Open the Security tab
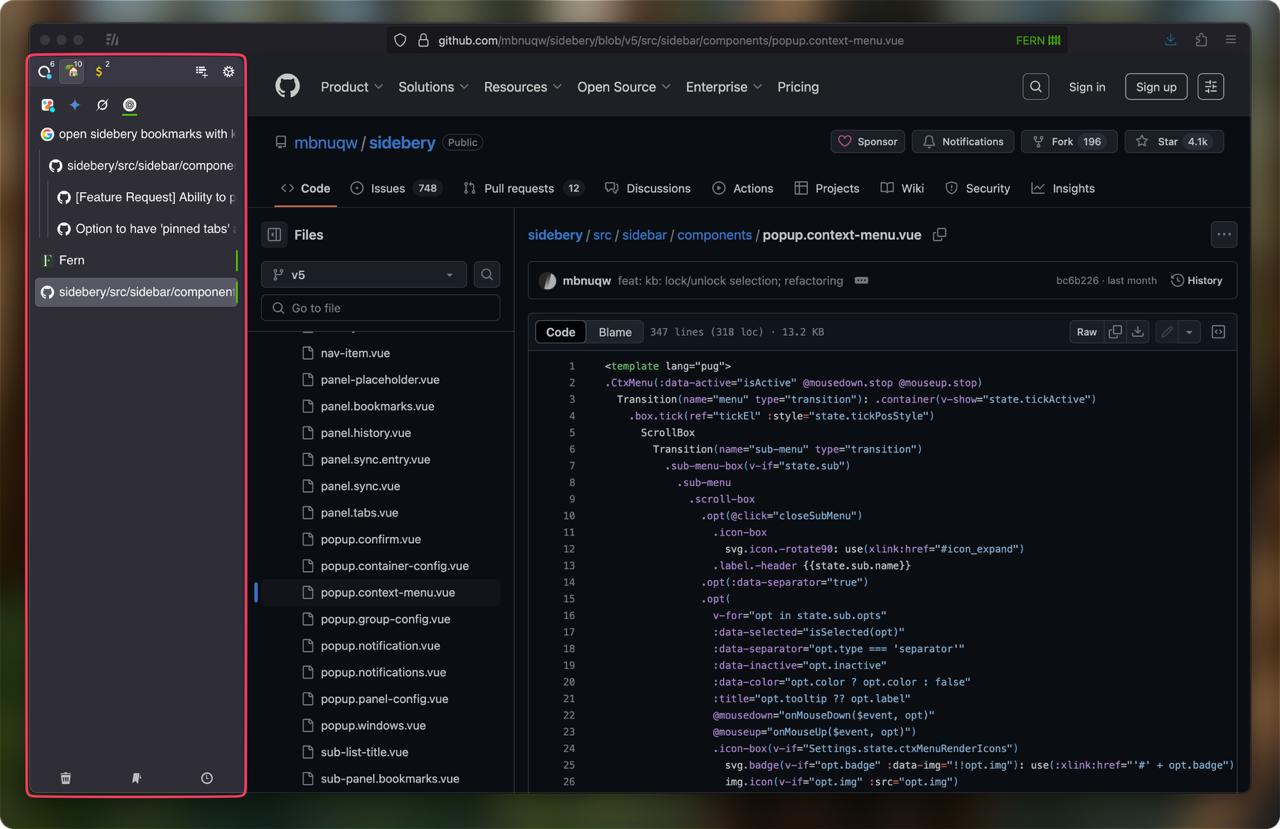 (x=977, y=188)
